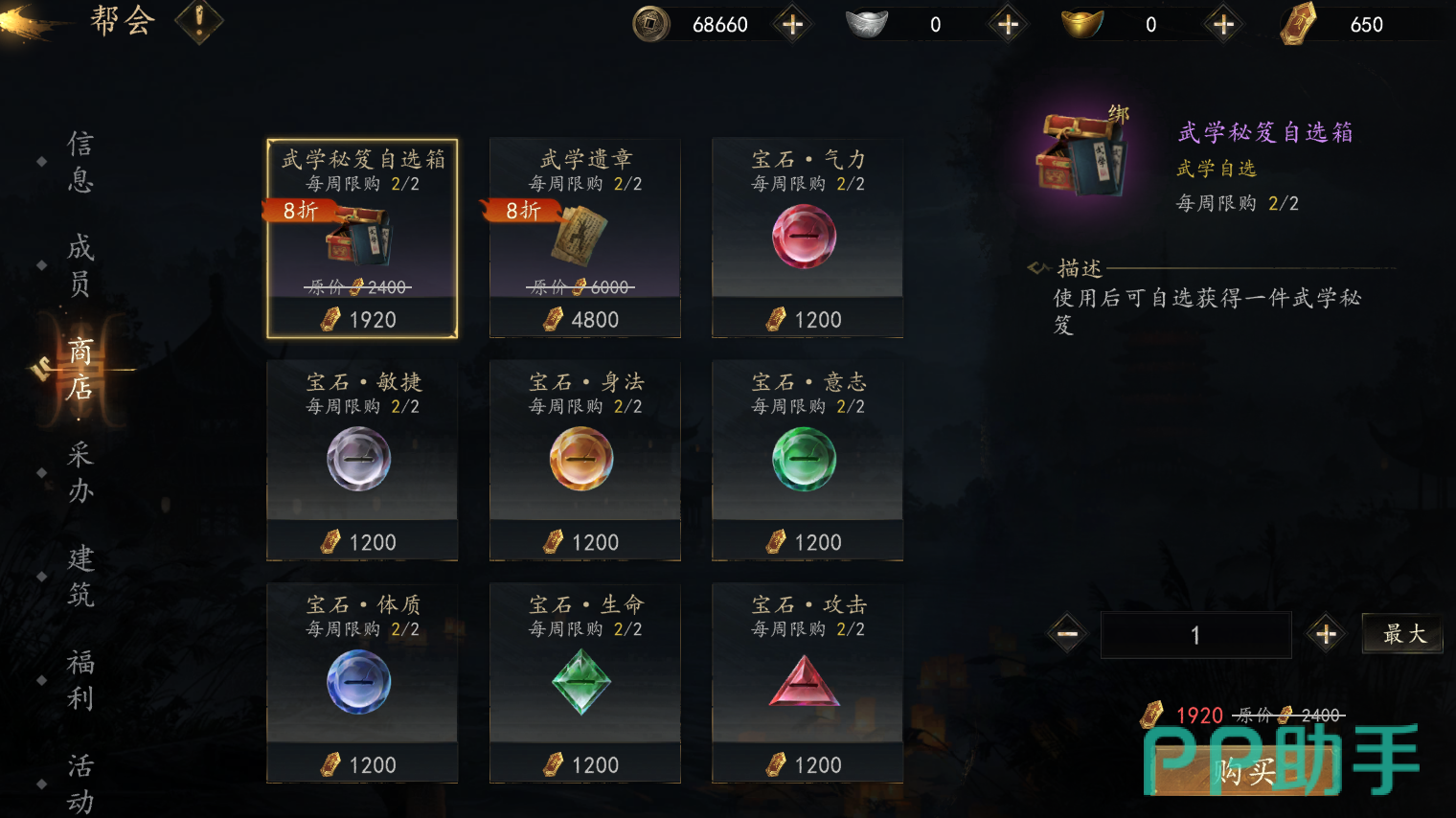Increase purchase quantity with plus button

[x=1326, y=634]
